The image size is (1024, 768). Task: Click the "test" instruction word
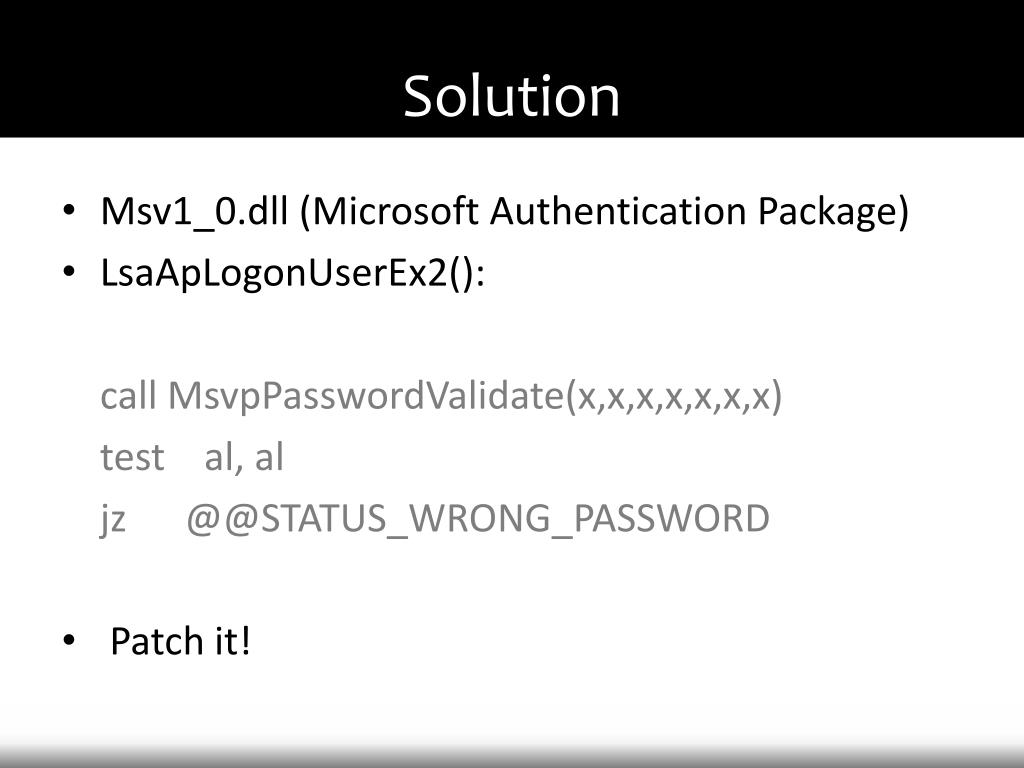pyautogui.click(x=132, y=457)
